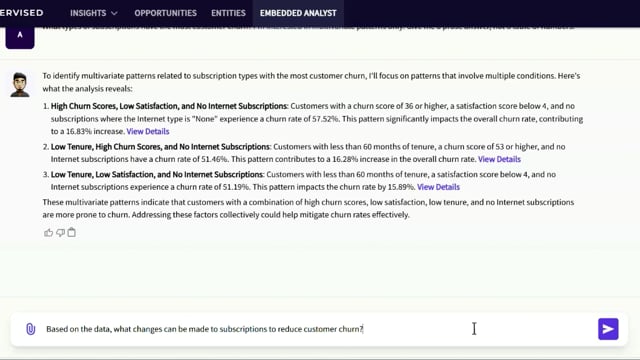Open View Details for the second pattern
This screenshot has width=640, height=360.
(x=499, y=159)
